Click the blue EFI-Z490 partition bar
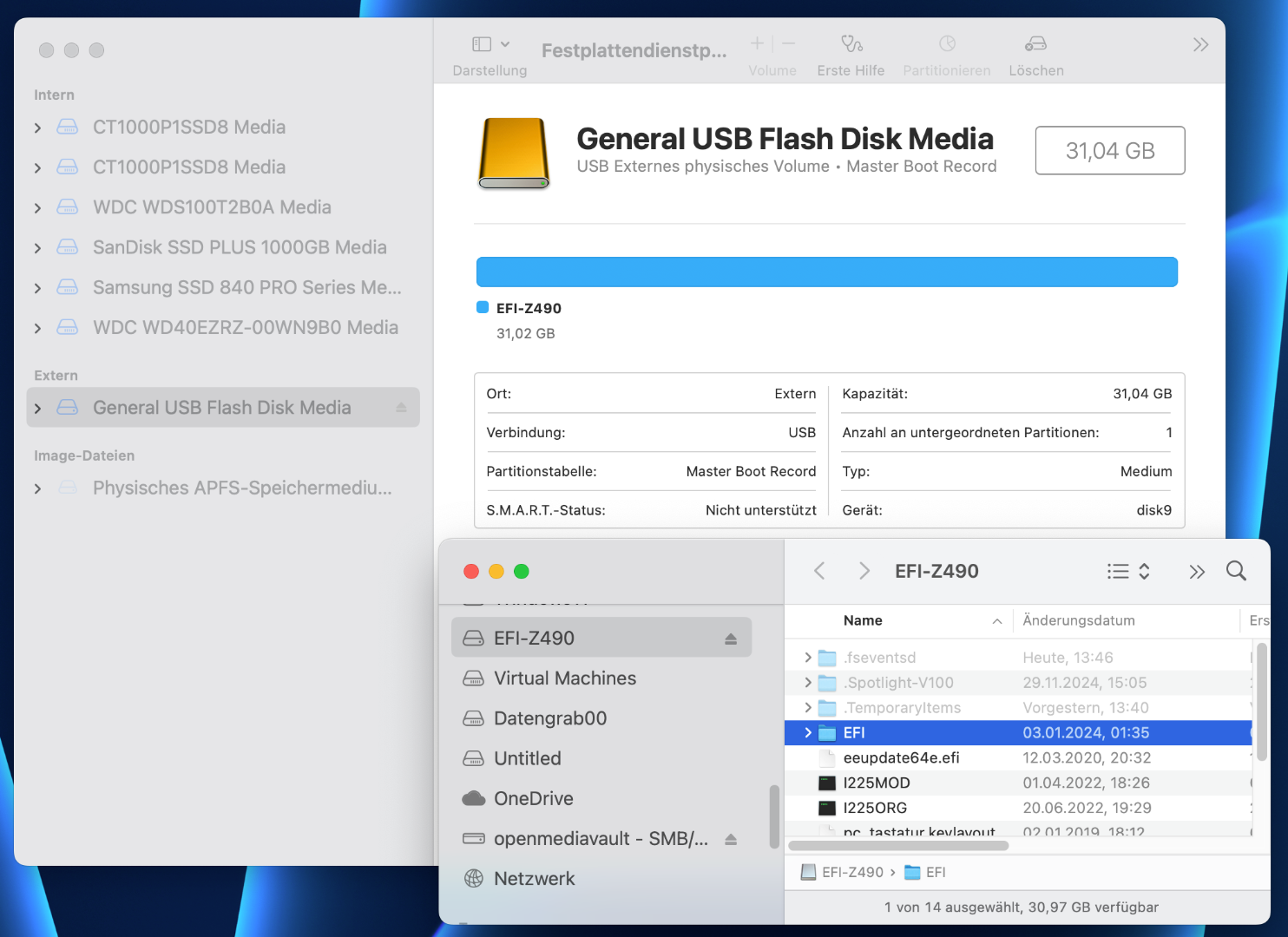Image resolution: width=1288 pixels, height=937 pixels. coord(826,272)
